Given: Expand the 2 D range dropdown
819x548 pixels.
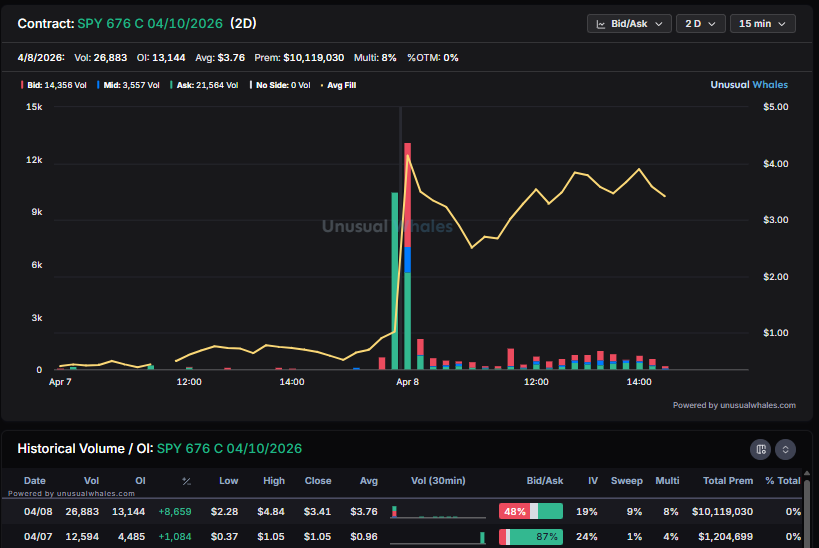Looking at the screenshot, I should point(699,24).
